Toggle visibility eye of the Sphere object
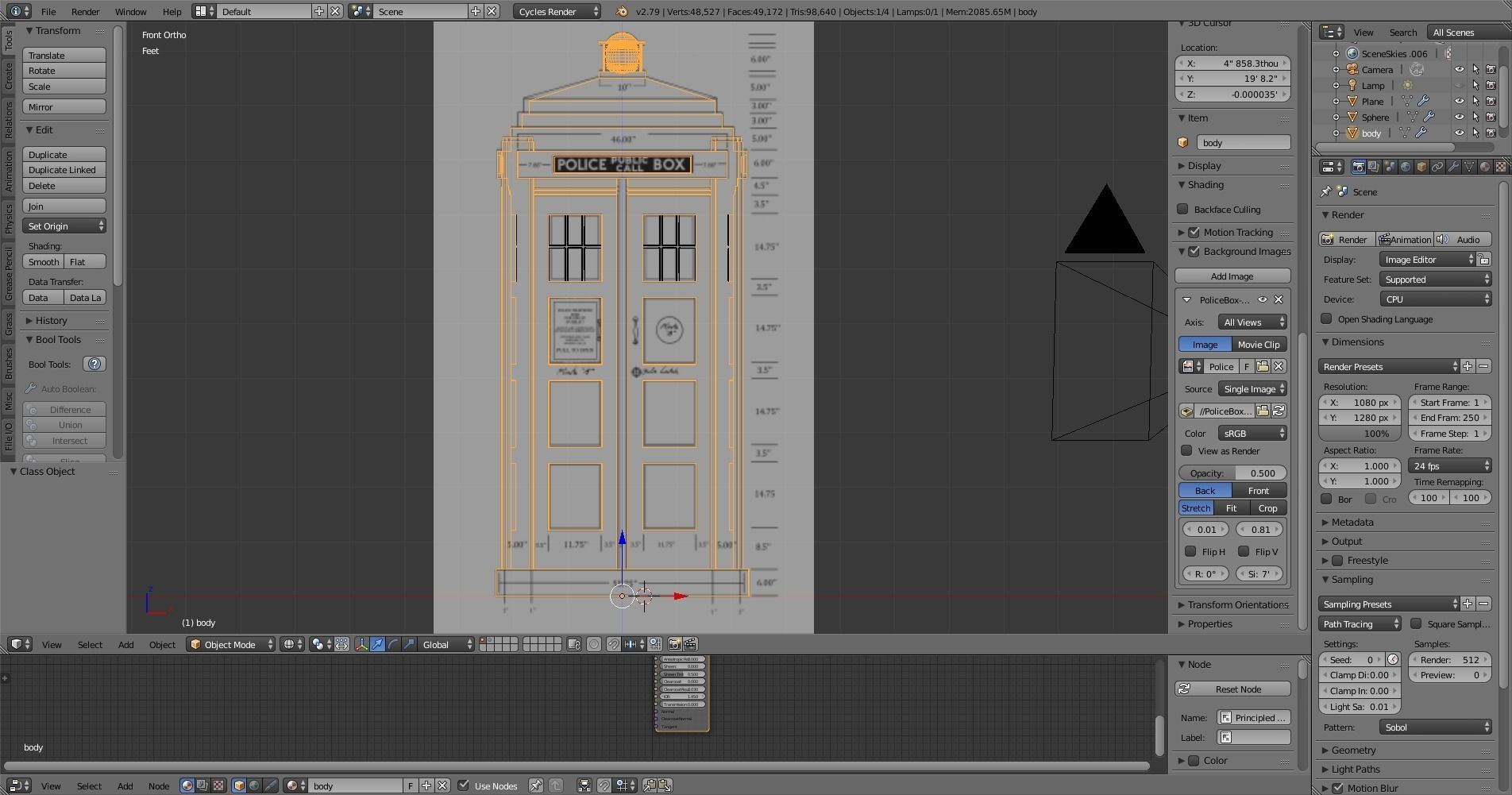 coord(1460,117)
